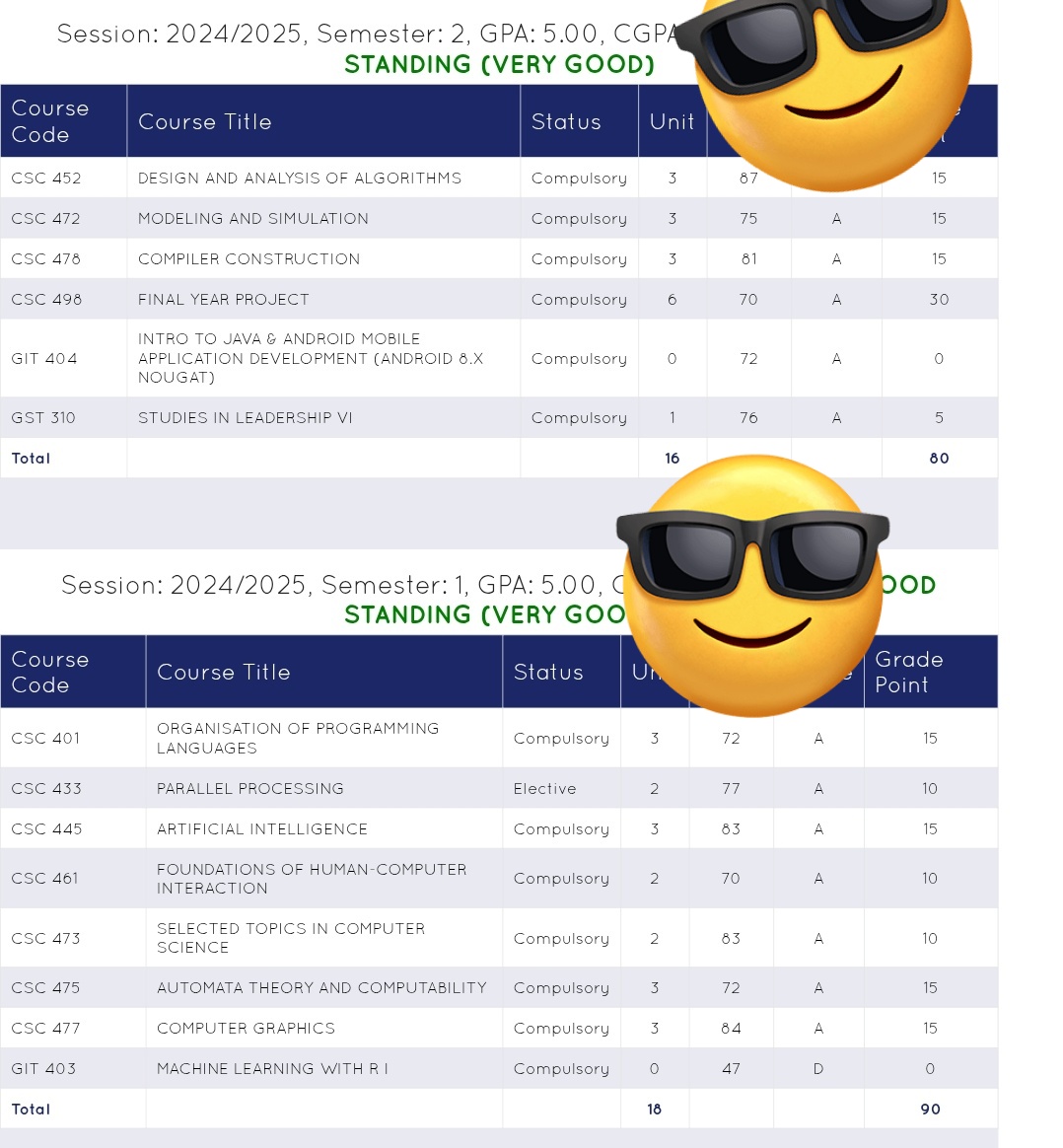The width and height of the screenshot is (1063, 1148).
Task: Click score 70 in the CSC 461 row
Action: tap(731, 878)
